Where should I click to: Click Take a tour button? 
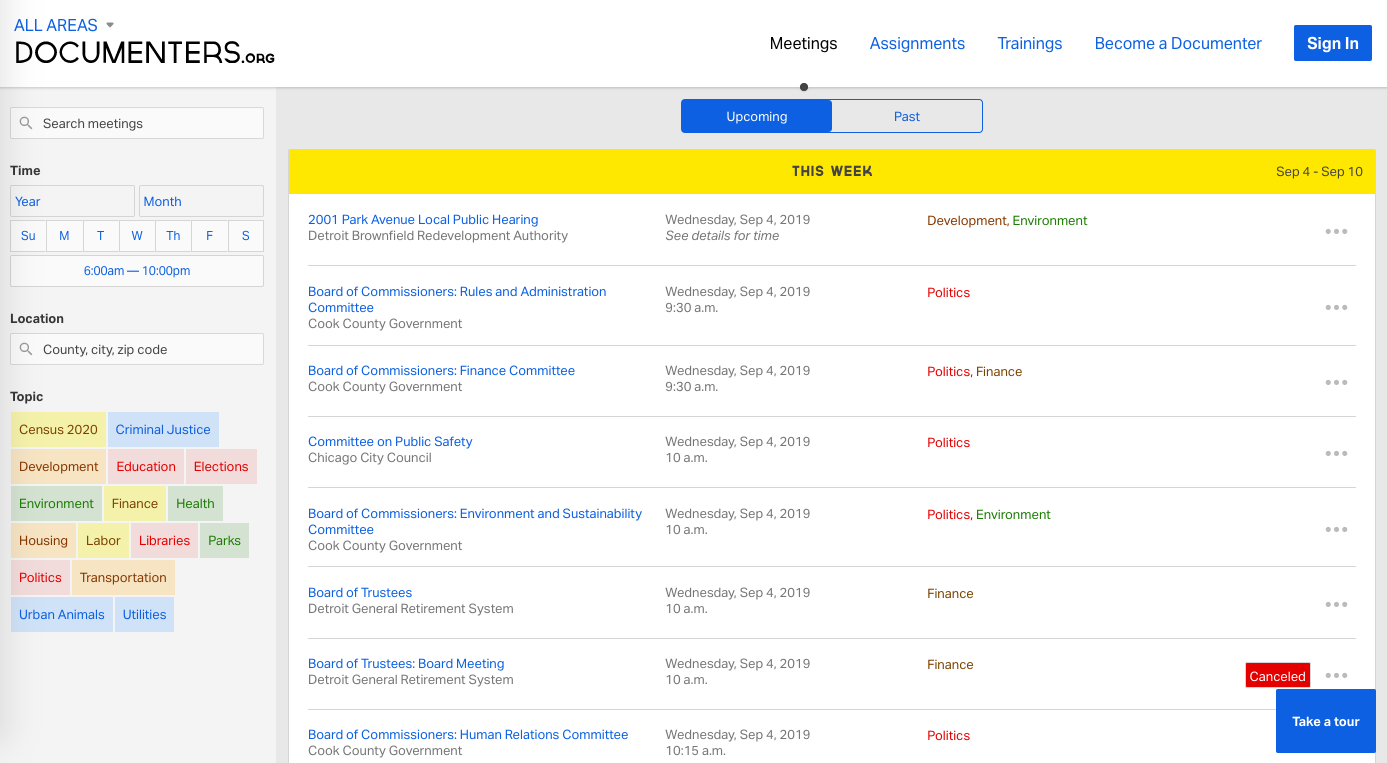(x=1325, y=721)
